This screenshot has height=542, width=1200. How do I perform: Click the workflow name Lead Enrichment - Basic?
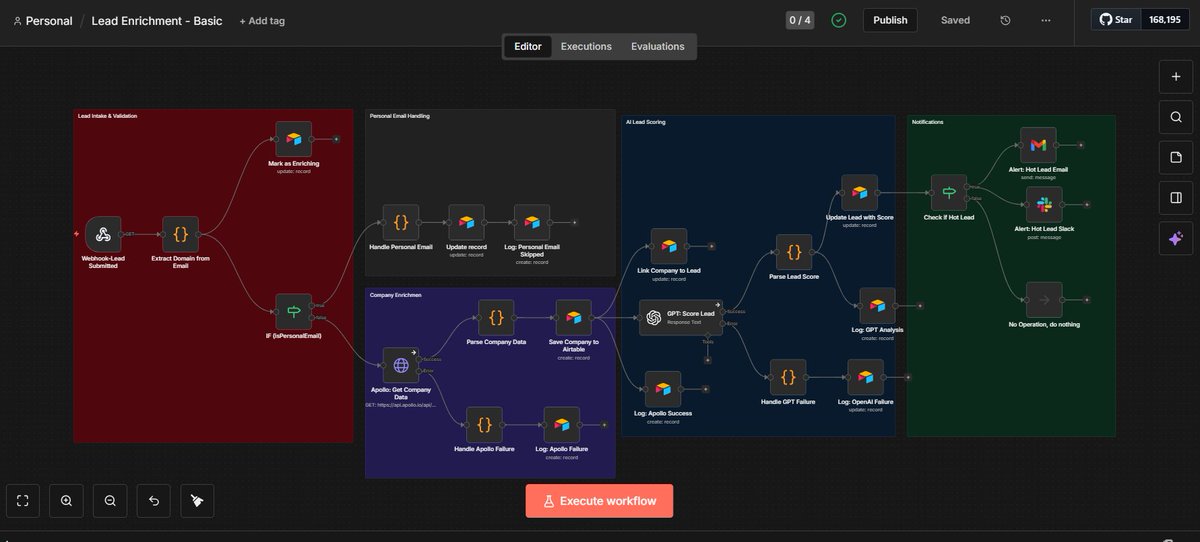point(157,20)
